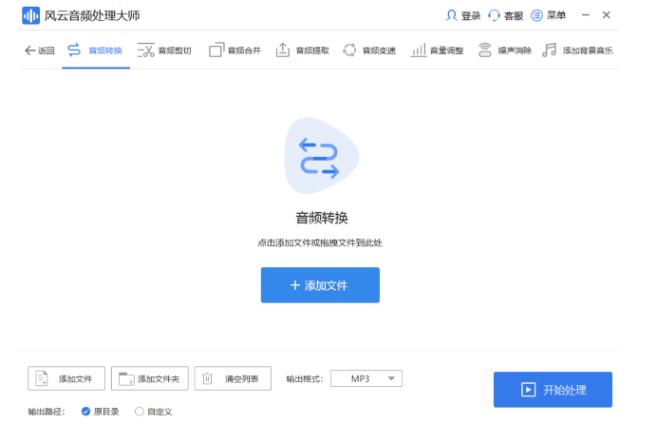Open the 添加背景音乐 music note tool
The width and height of the screenshot is (658, 424).
click(x=577, y=50)
